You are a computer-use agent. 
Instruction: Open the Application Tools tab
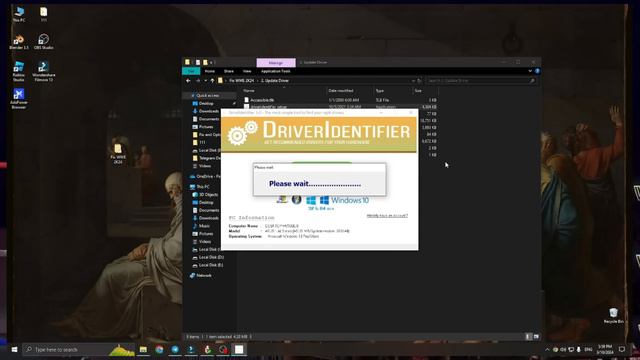[276, 71]
